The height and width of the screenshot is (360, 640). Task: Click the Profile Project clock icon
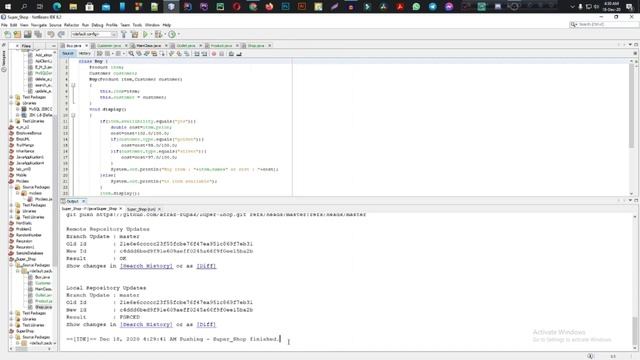point(172,35)
